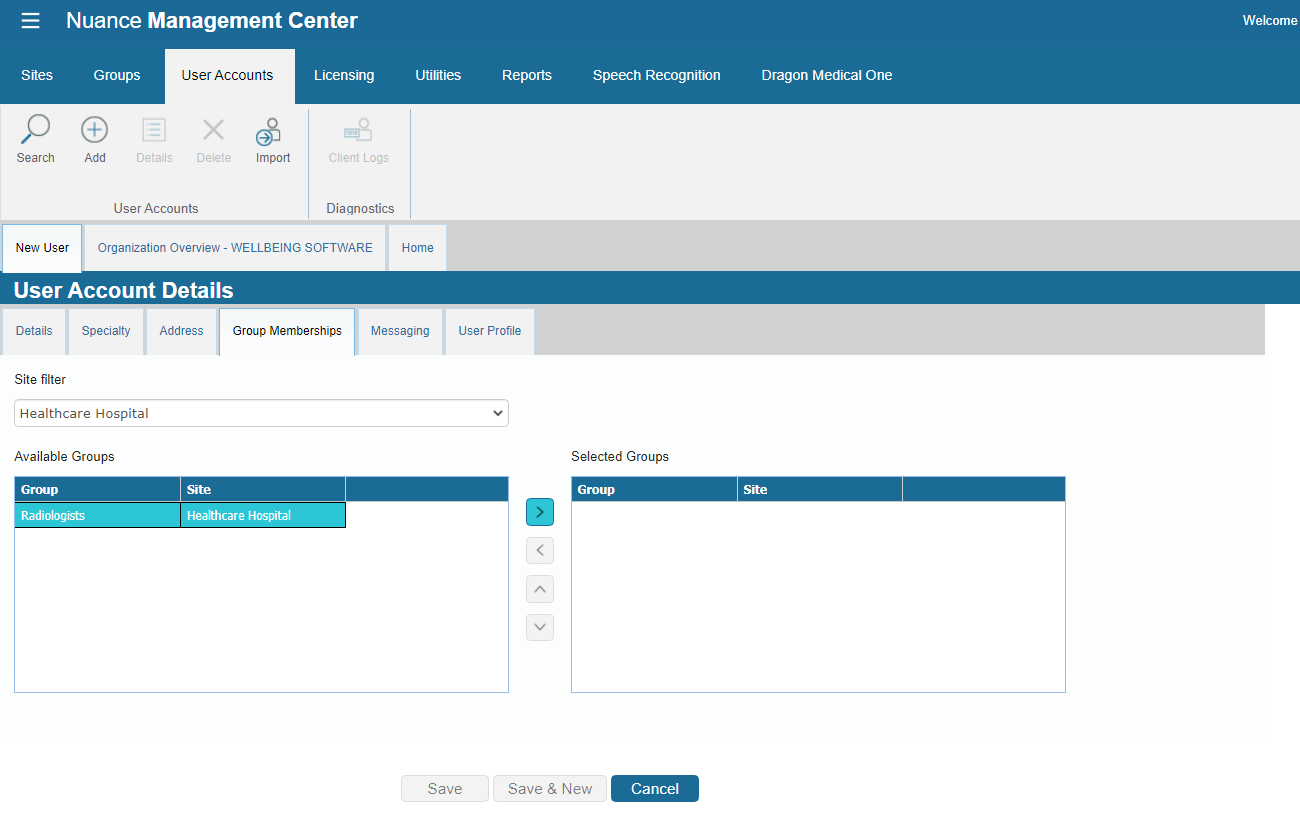Switch to the Home page tab
The width and height of the screenshot is (1300, 840).
point(418,248)
